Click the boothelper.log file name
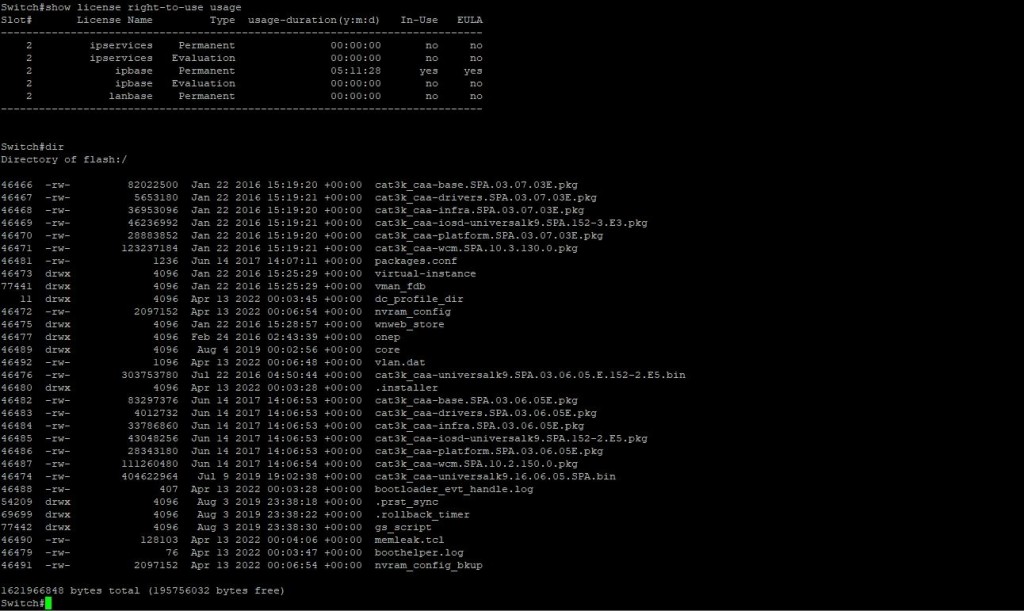1024x611 pixels. [419, 552]
